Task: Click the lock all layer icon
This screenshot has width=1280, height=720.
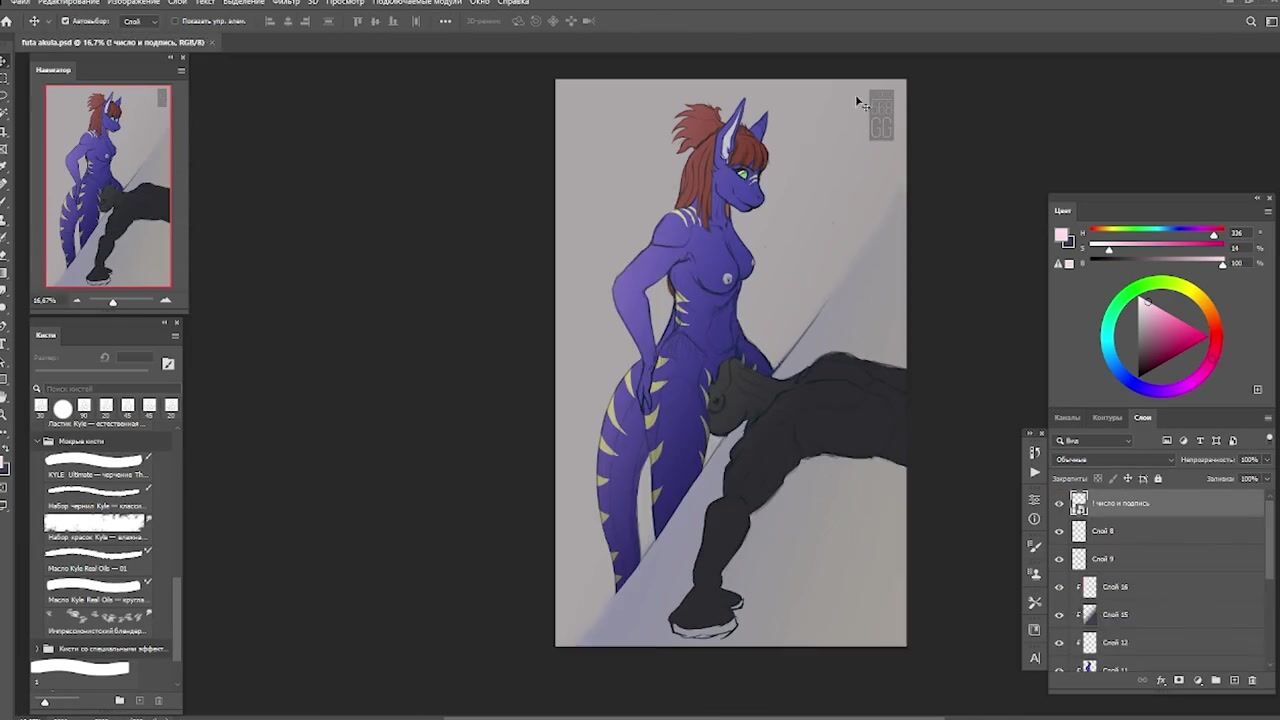Action: click(1158, 479)
